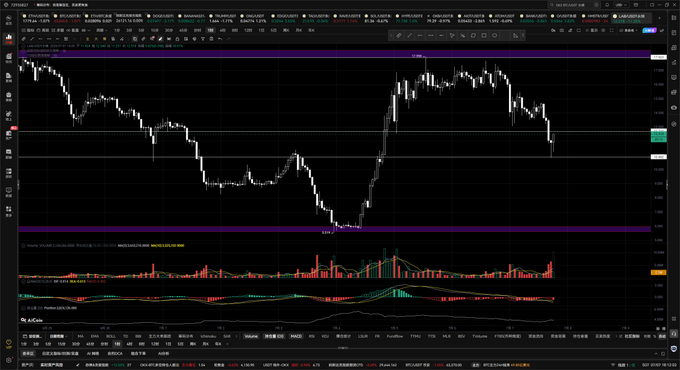Click the trash delete-drawings icon
Screen dimensions: 680x370
(211, 39)
